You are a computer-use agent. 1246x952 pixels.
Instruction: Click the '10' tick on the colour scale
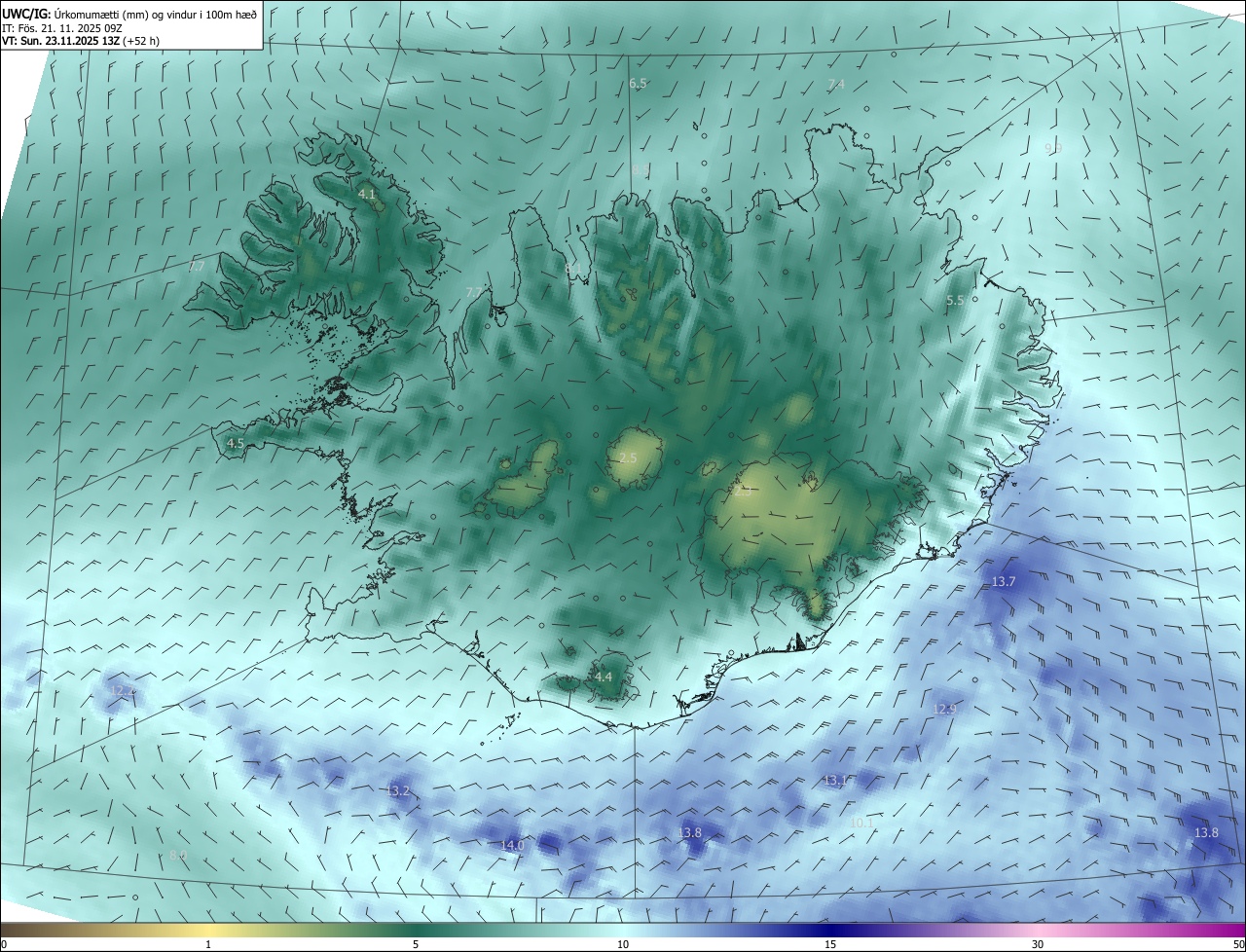(x=623, y=944)
